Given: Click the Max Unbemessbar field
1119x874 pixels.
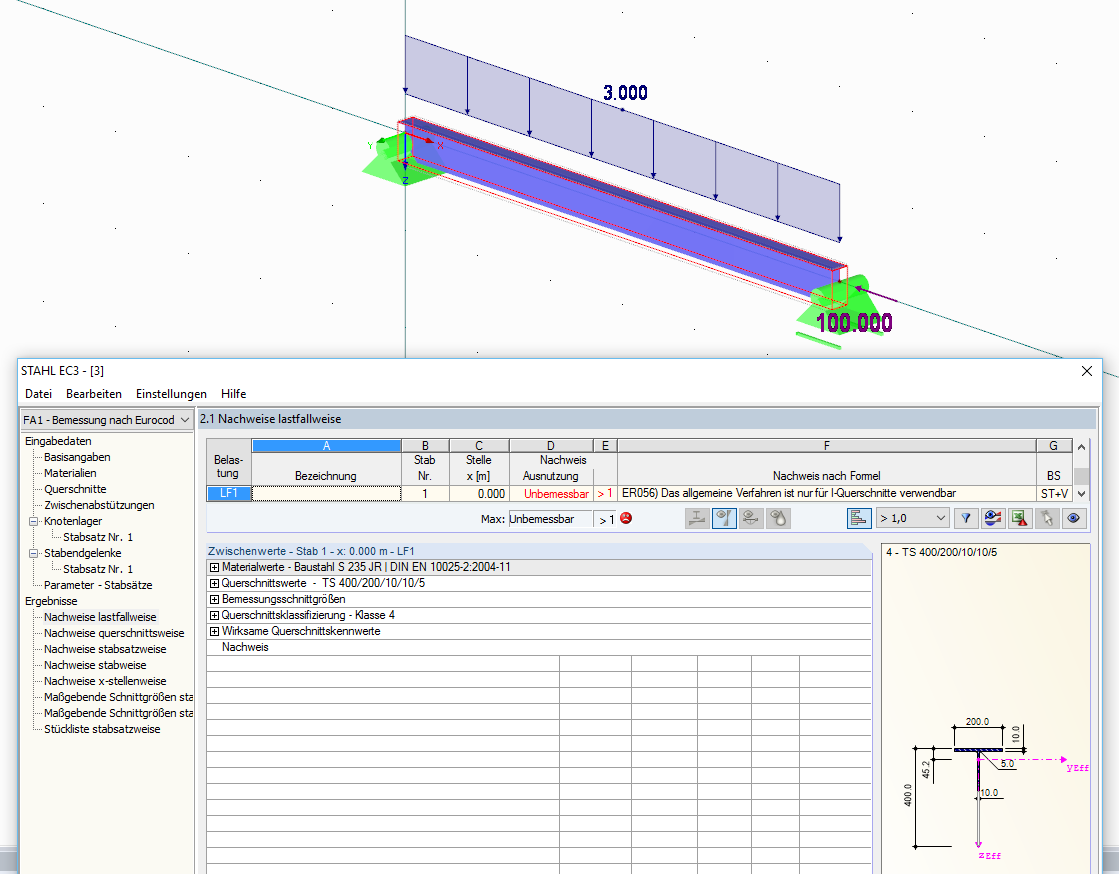Looking at the screenshot, I should (550, 519).
